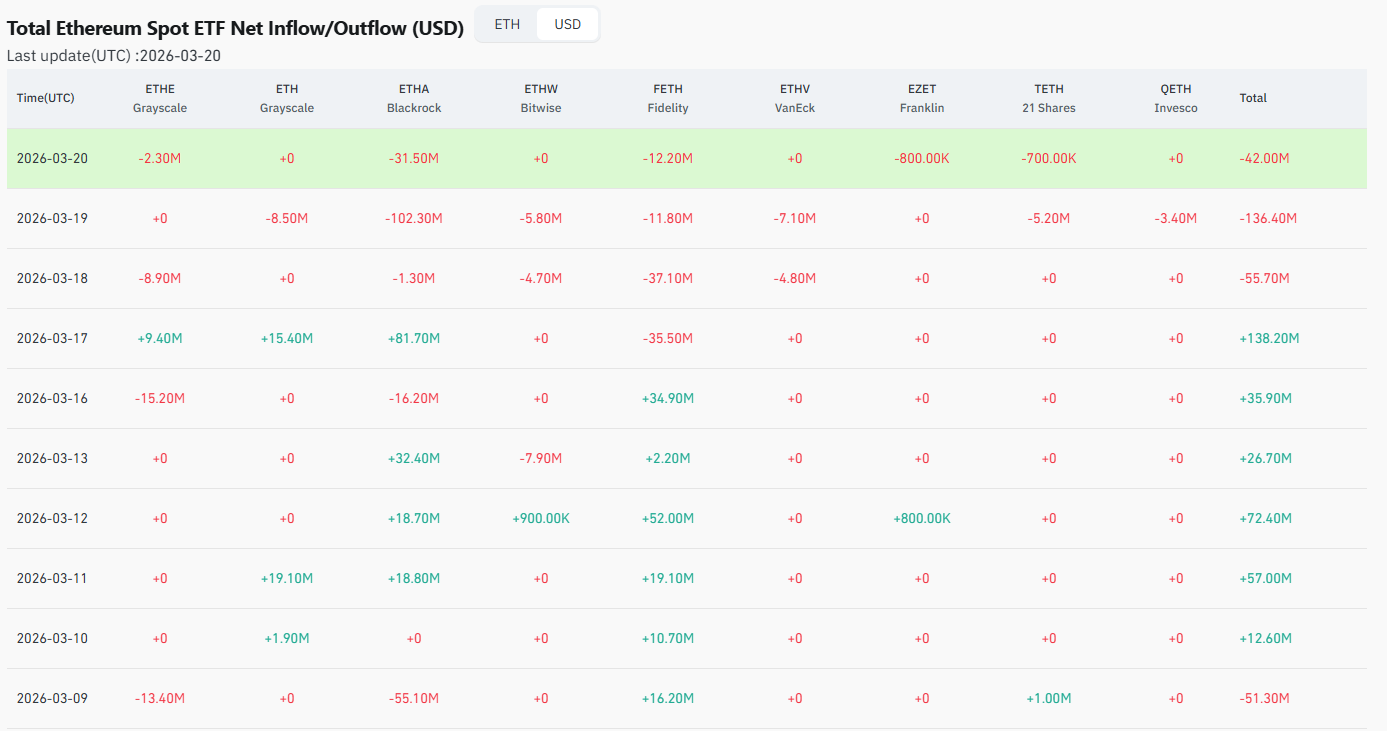Viewport: 1387px width, 731px height.
Task: Click the +900.00K Bitwise inflow value
Action: 541,518
